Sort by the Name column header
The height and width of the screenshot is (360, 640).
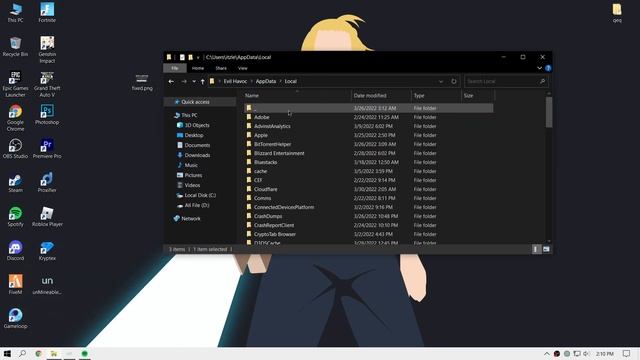tap(297, 96)
